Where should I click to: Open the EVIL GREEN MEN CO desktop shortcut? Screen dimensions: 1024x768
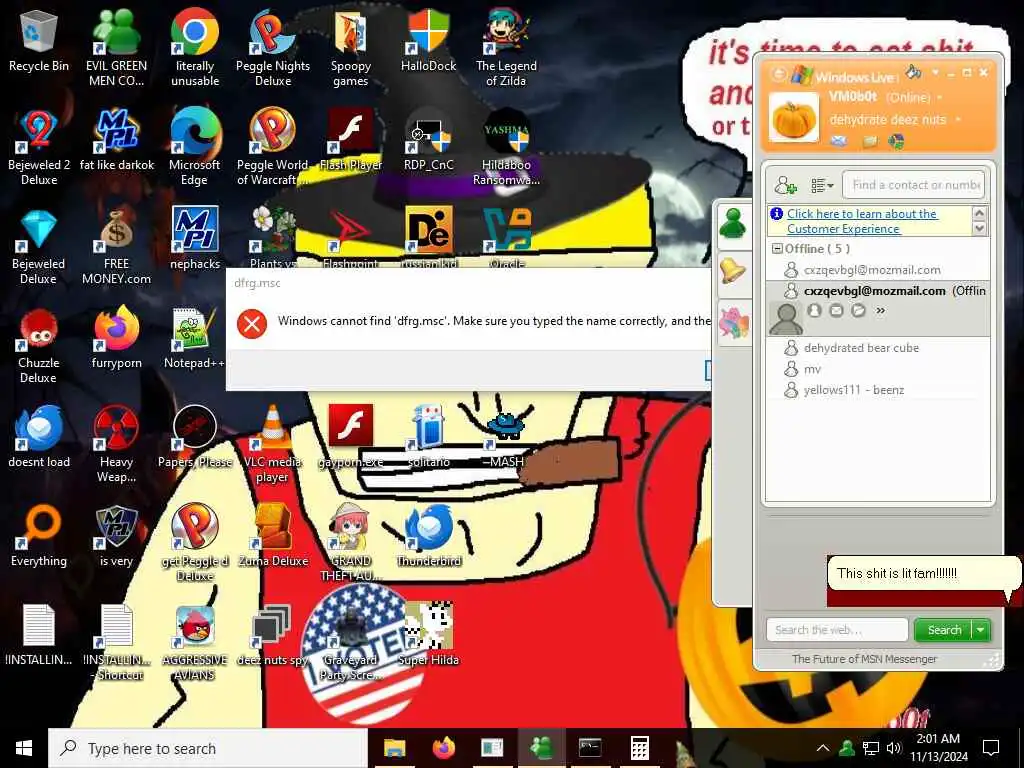pos(116,47)
